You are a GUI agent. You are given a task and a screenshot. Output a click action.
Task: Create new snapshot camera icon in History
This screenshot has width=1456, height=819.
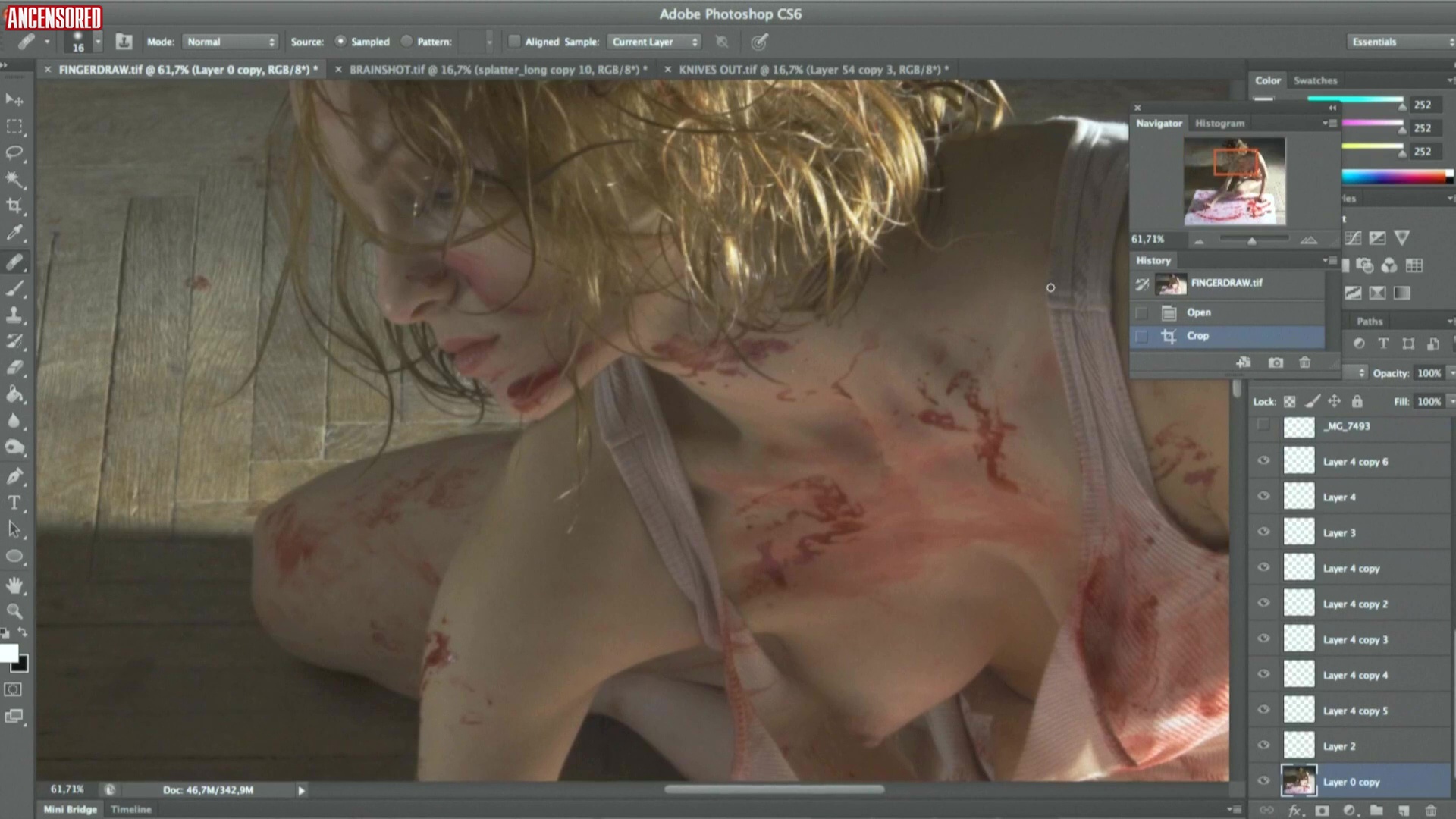(x=1276, y=362)
